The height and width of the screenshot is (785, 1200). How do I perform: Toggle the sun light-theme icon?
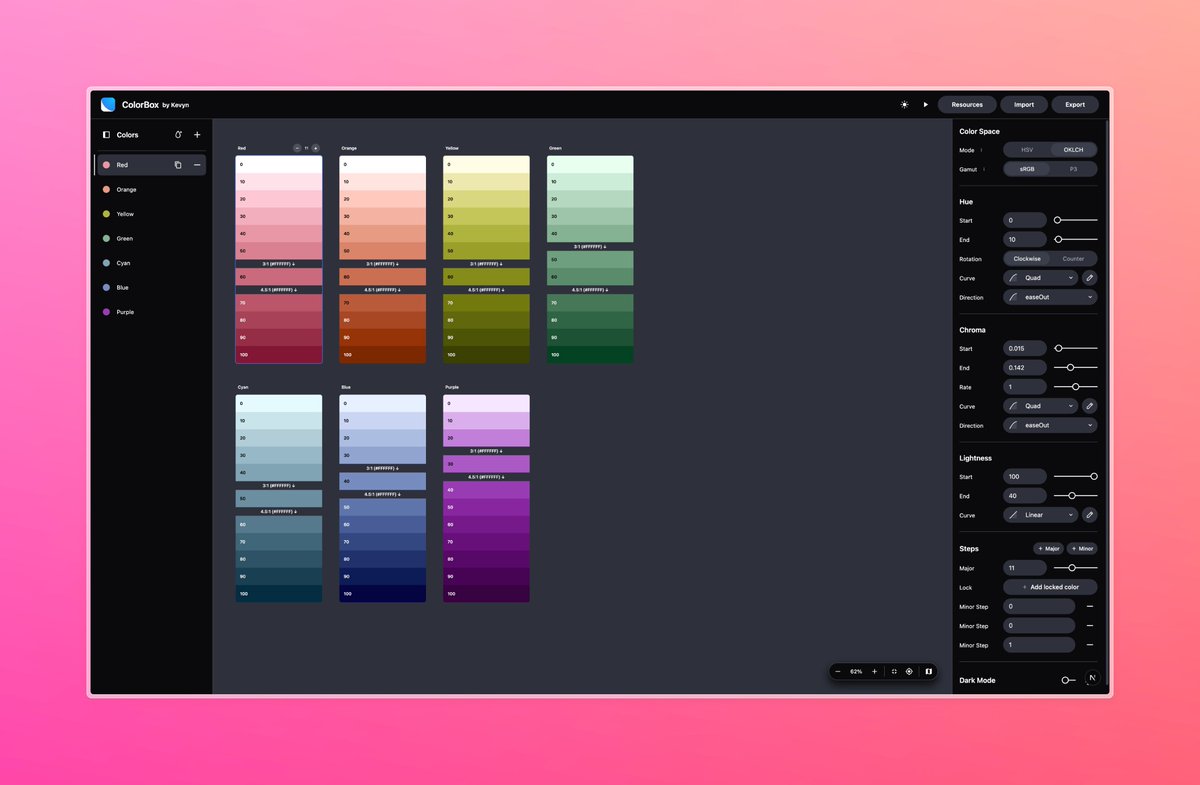click(x=904, y=104)
